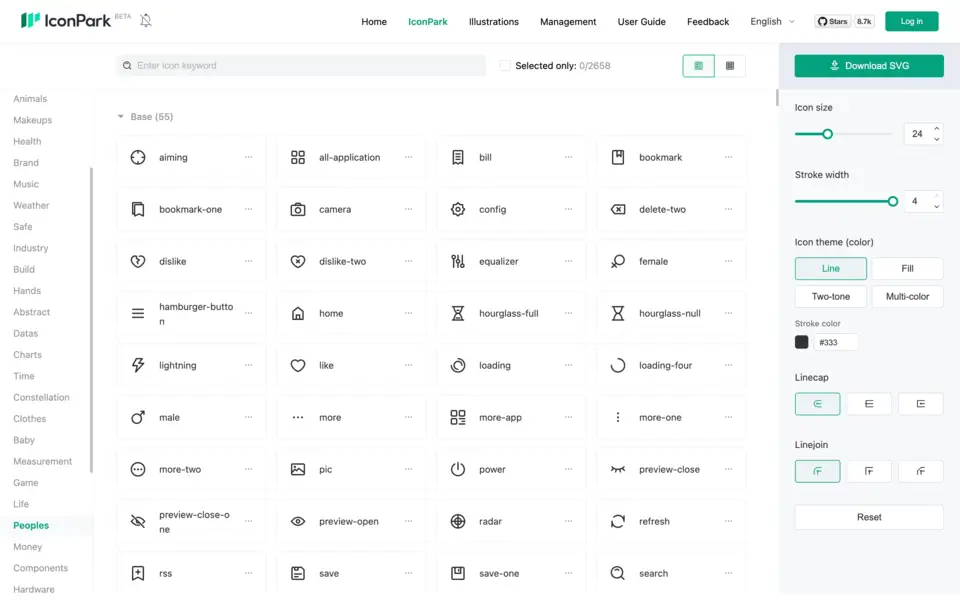Click the config gear icon
This screenshot has height=600, width=960.
[458, 209]
